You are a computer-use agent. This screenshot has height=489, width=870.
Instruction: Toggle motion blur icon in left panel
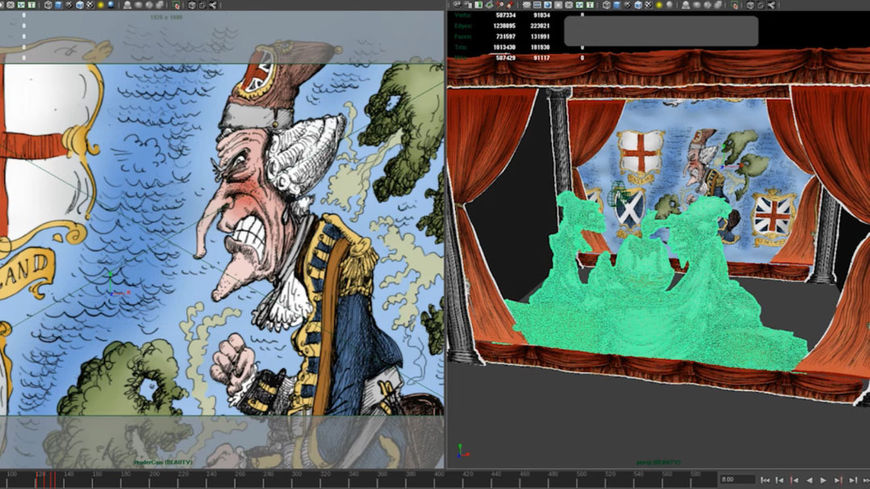click(138, 5)
